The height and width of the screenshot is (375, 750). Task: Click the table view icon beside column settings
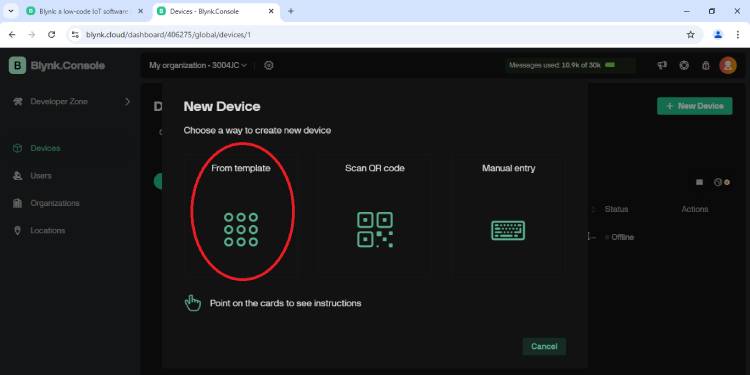tap(699, 182)
